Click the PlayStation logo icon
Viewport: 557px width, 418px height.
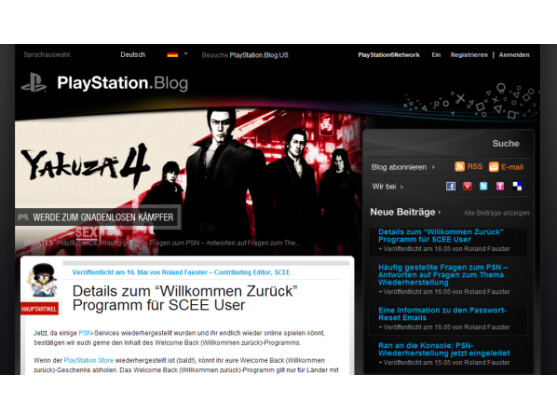coord(34,83)
